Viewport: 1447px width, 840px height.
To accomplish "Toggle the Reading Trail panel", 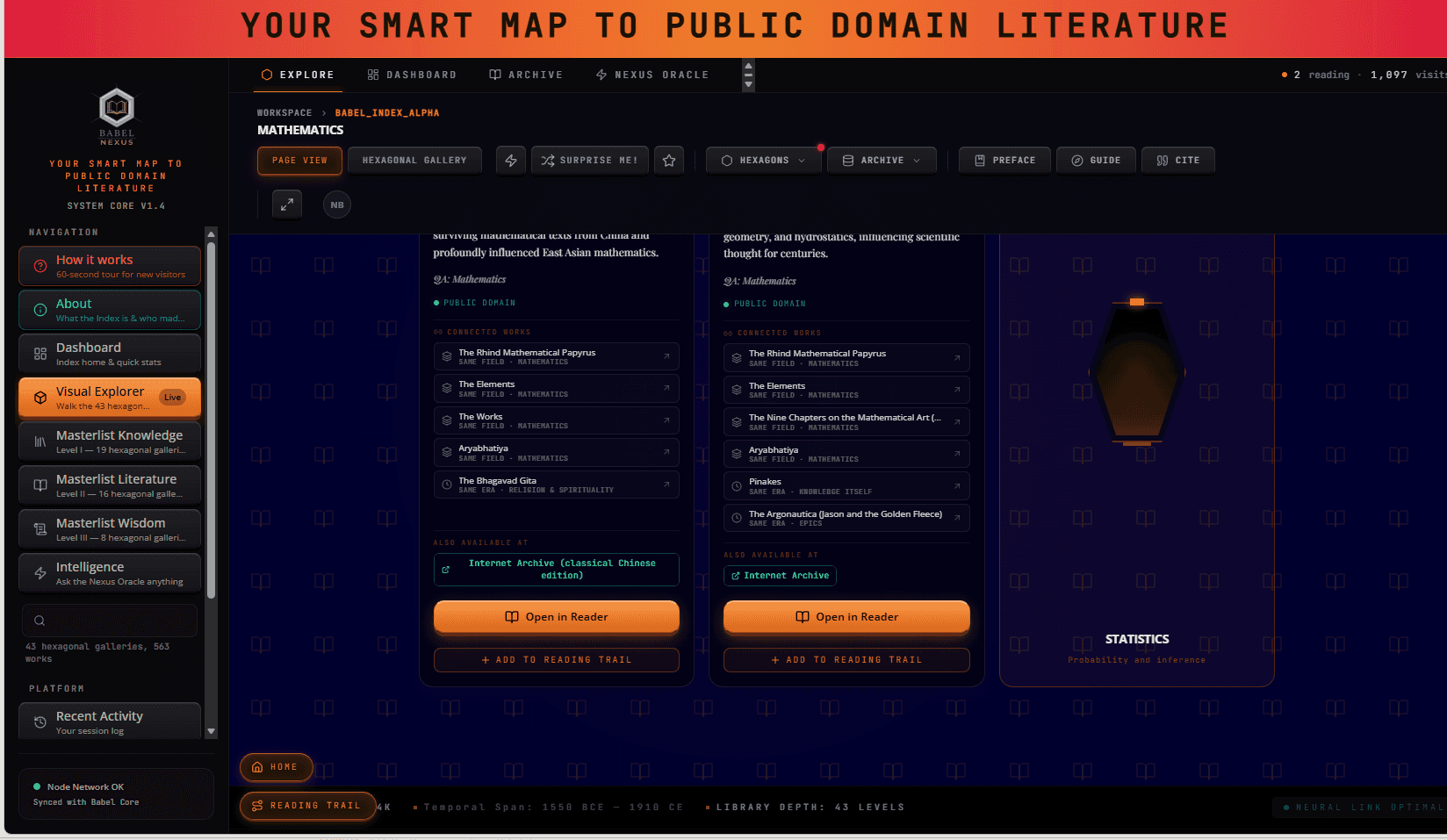I will coord(307,806).
